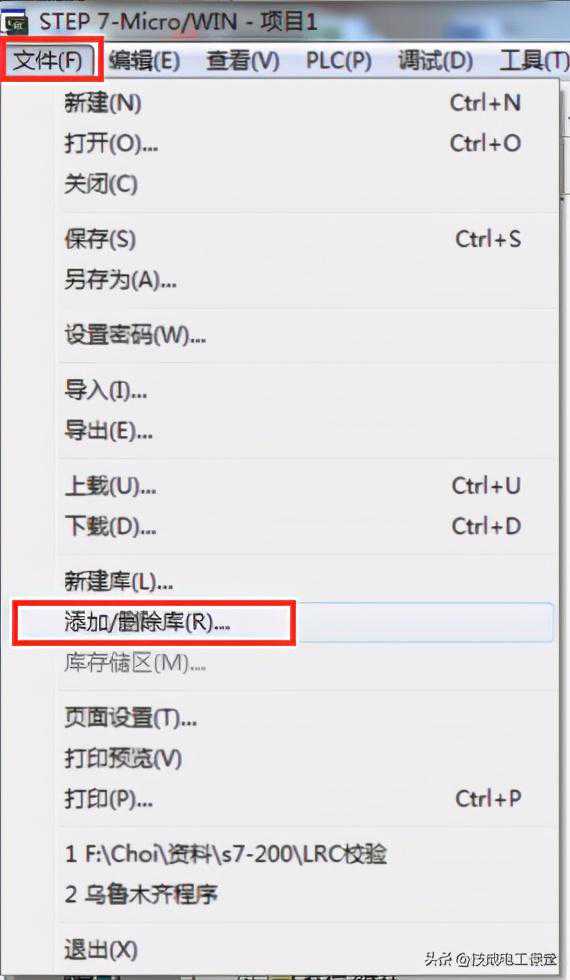The height and width of the screenshot is (980, 570).
Task: Open the 编辑(E) menu
Action: click(x=144, y=61)
